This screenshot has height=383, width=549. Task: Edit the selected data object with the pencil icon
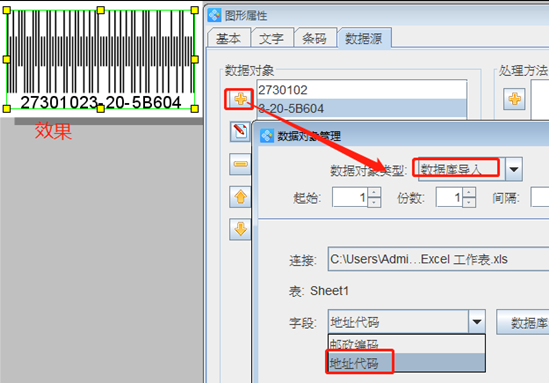(x=240, y=132)
